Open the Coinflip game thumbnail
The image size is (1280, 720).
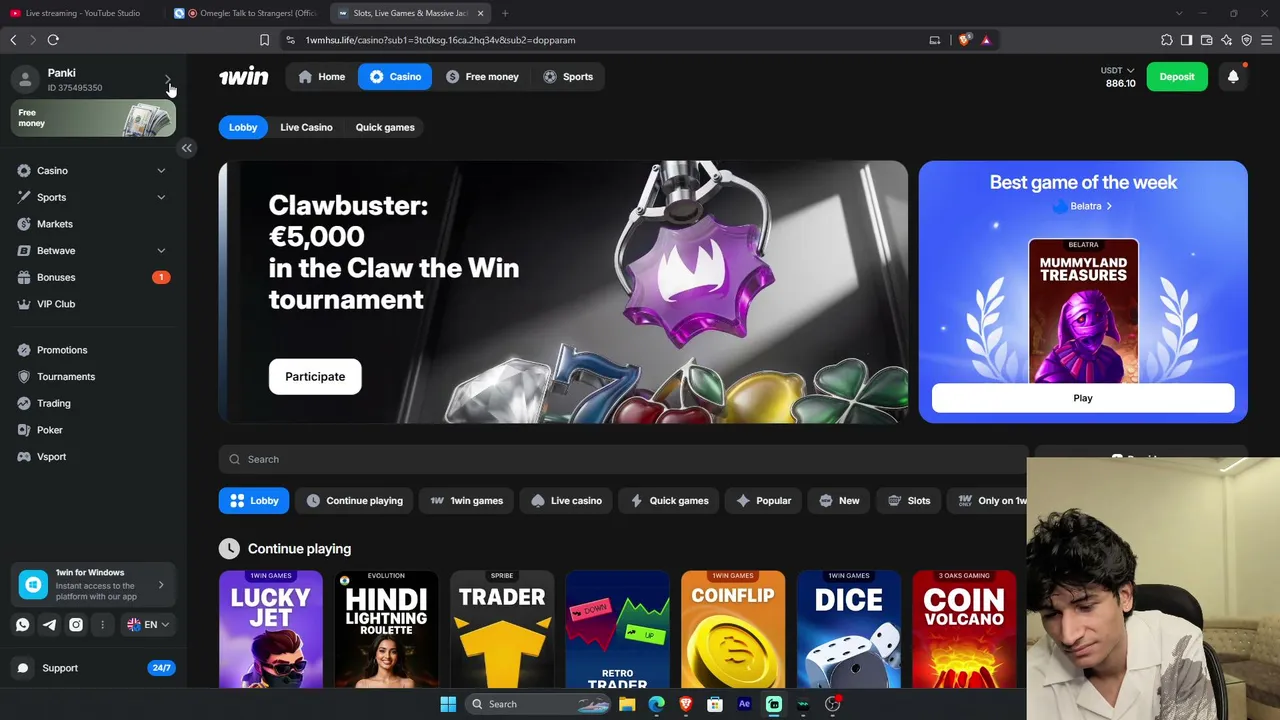coord(733,630)
